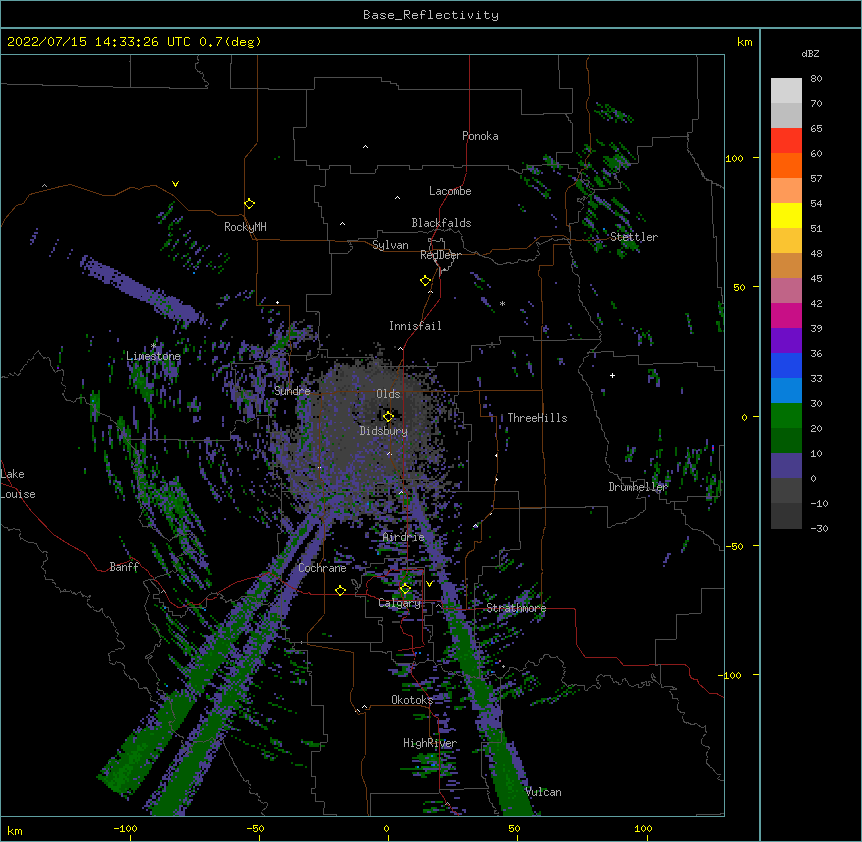Viewport: 862px width, 842px height.
Task: Select the Olds town label
Action: tap(388, 394)
